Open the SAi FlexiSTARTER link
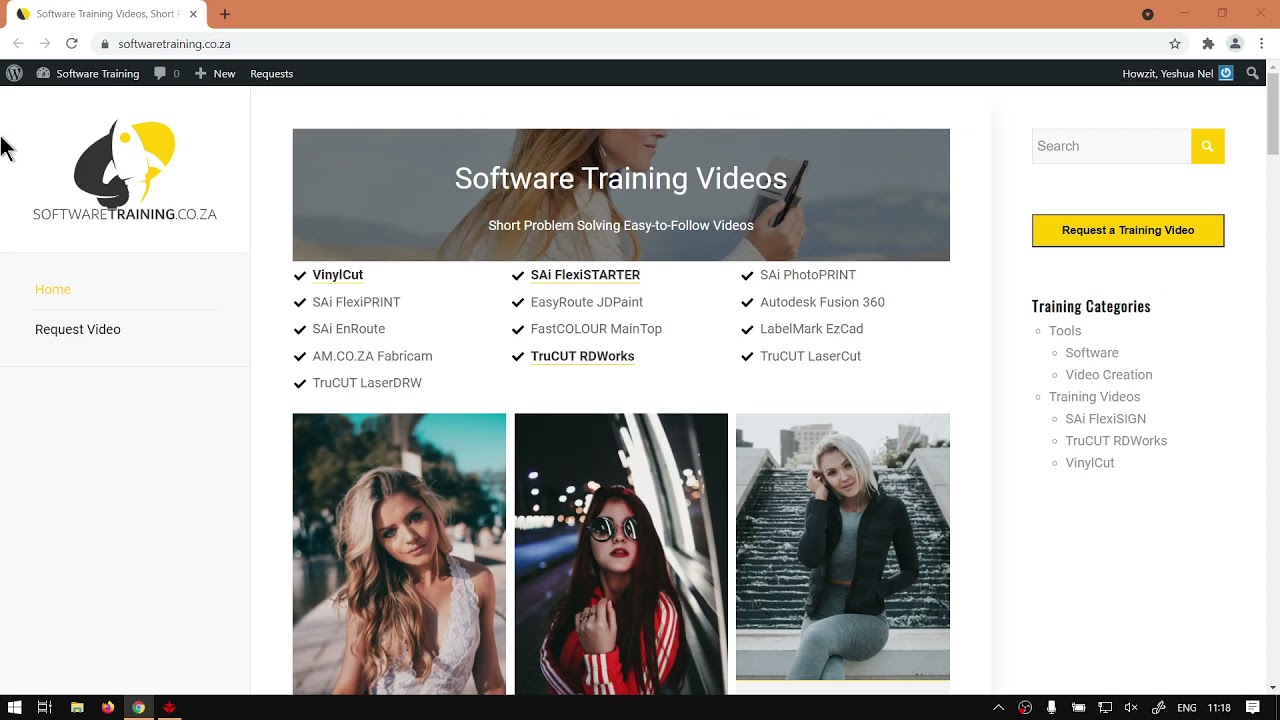This screenshot has height=720, width=1280. 585,275
